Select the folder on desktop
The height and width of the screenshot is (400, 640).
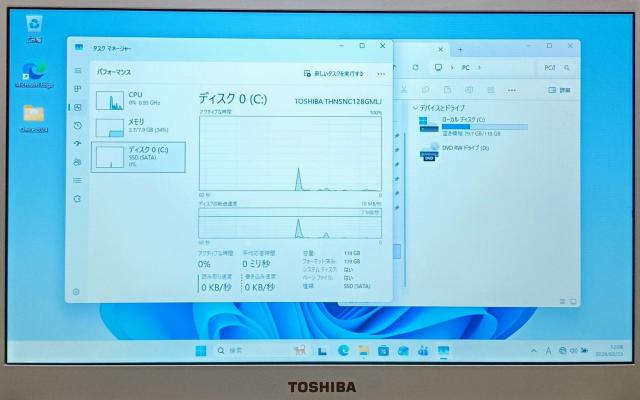[34, 118]
